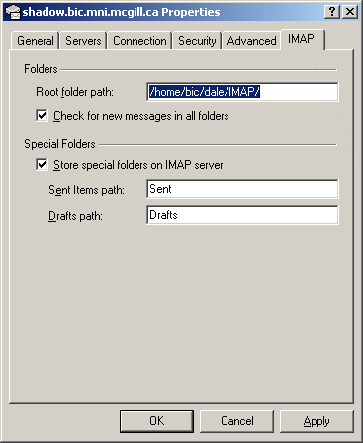Toggle Check for new messages in all folders
This screenshot has width=363, height=443.
coord(42,116)
